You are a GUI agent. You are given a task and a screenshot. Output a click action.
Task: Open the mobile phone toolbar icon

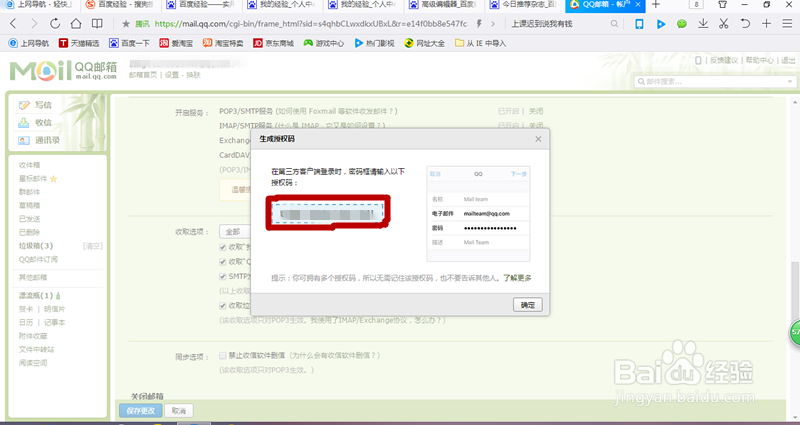point(639,23)
